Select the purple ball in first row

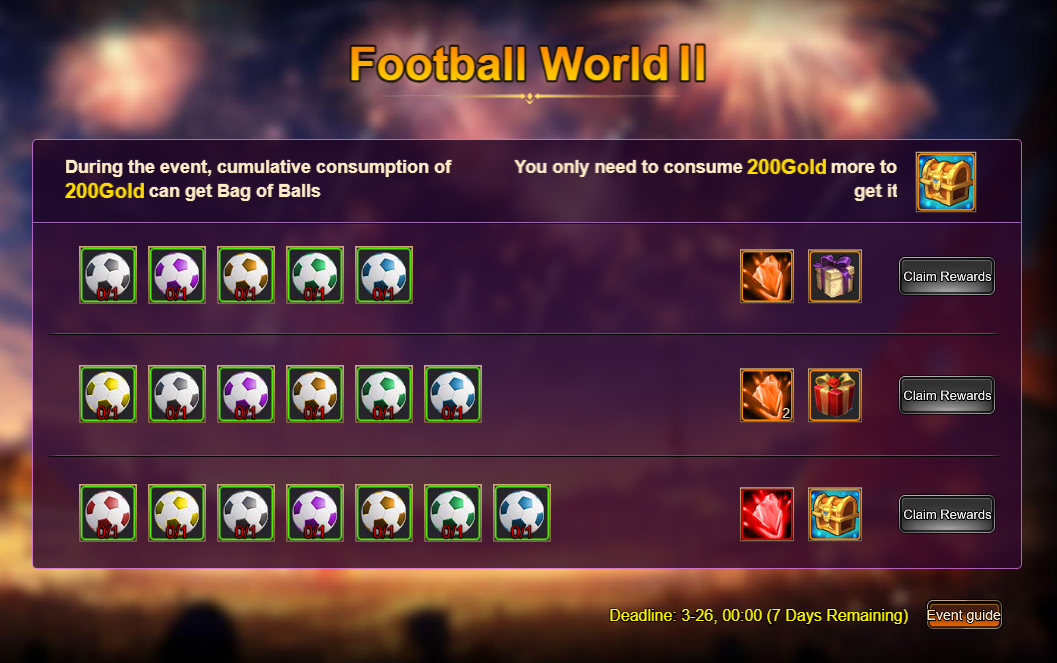point(177,275)
